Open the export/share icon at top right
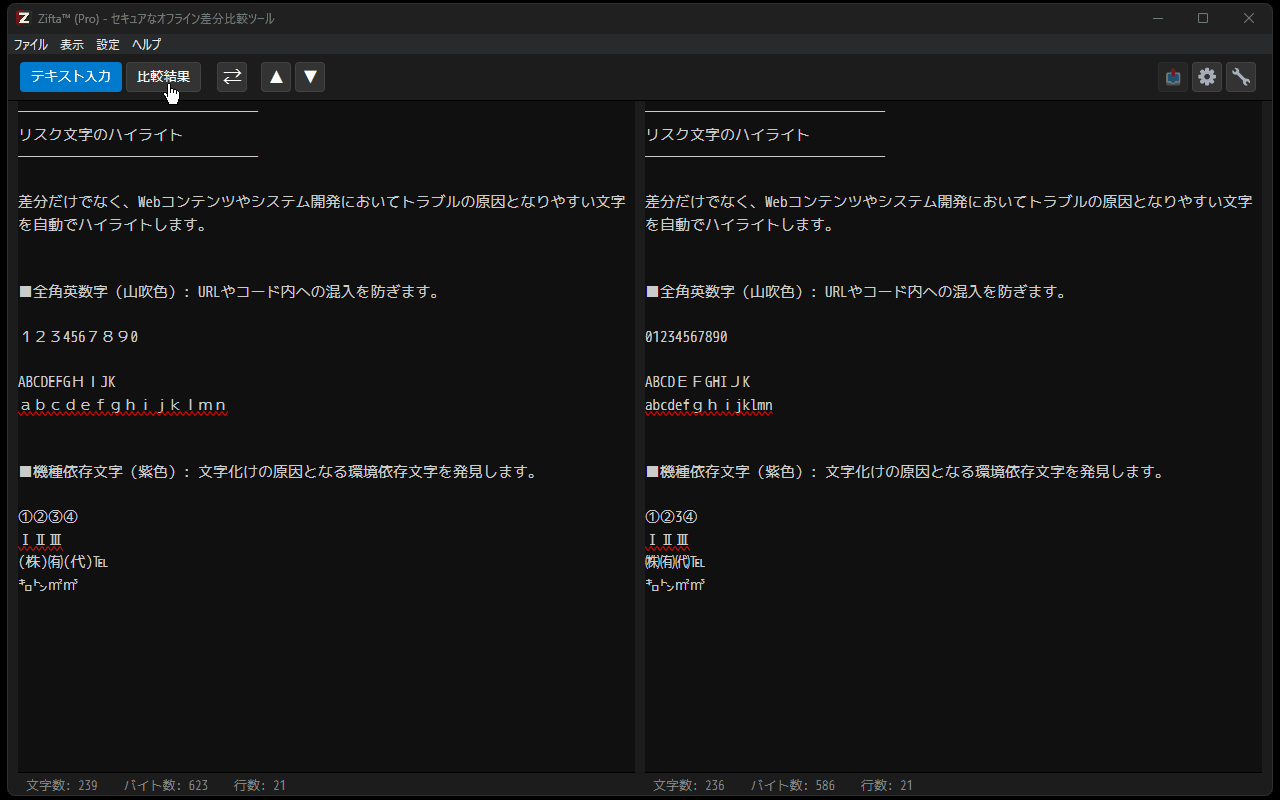The height and width of the screenshot is (800, 1280). (x=1172, y=77)
